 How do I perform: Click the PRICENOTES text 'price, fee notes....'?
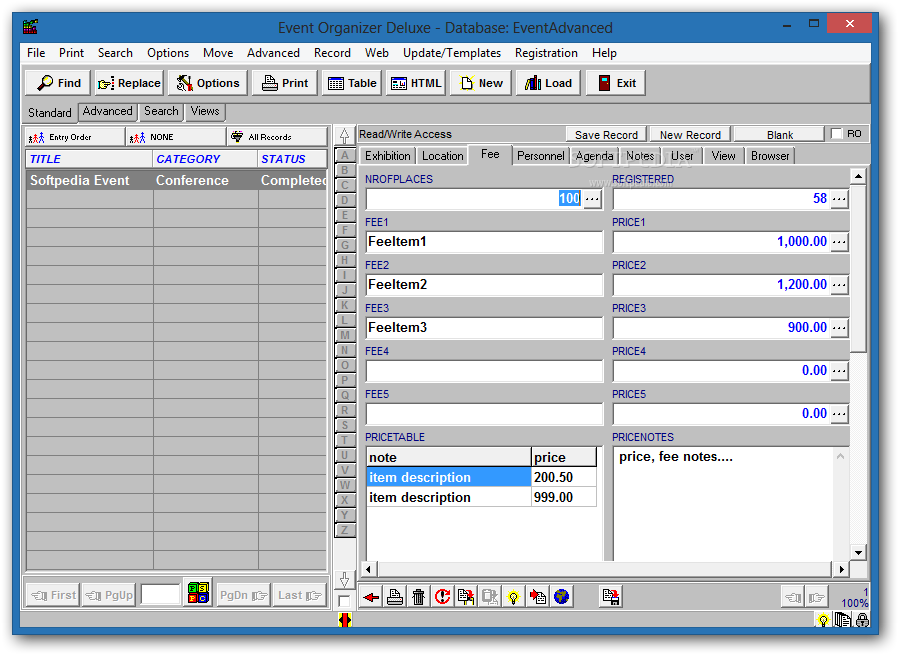[675, 457]
